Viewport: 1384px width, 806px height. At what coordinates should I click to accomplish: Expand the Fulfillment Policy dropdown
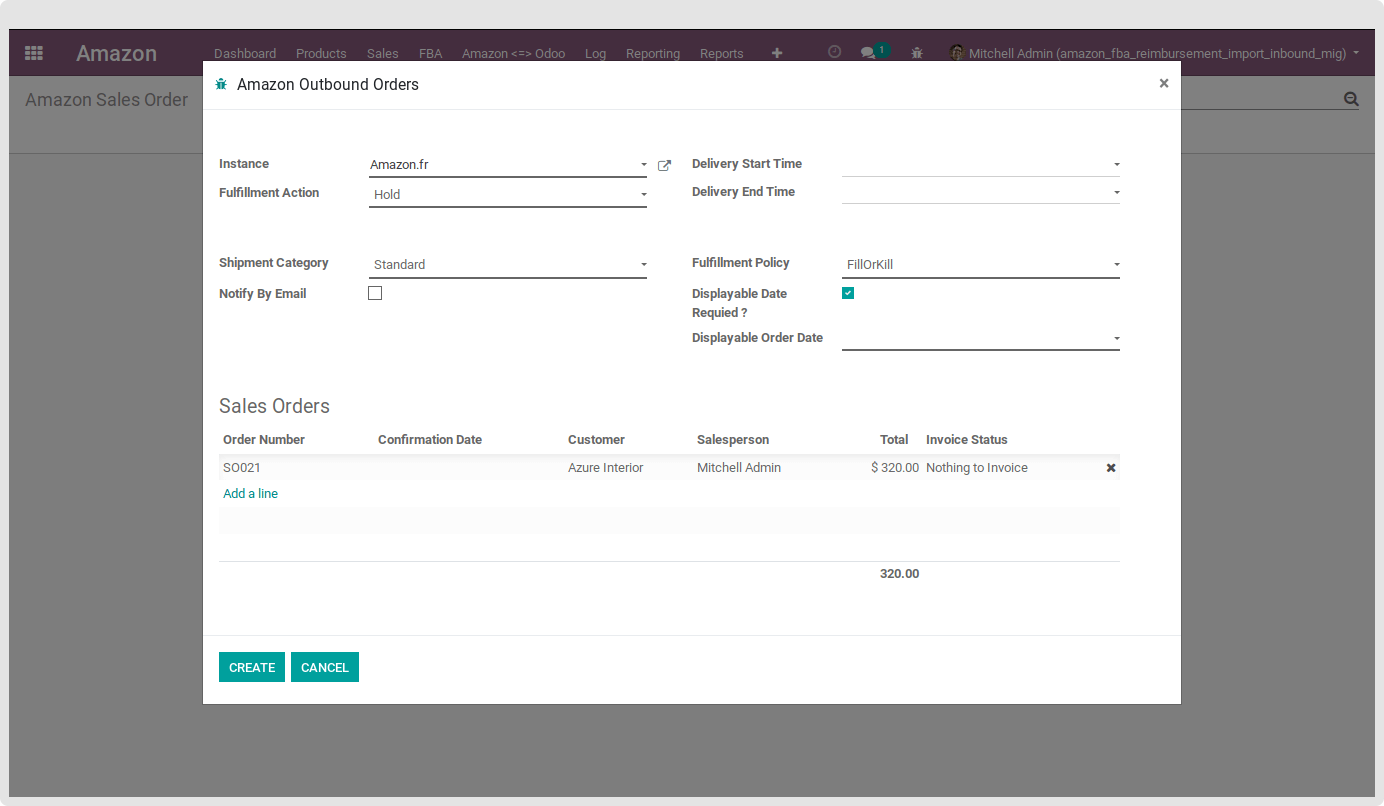[980, 265]
